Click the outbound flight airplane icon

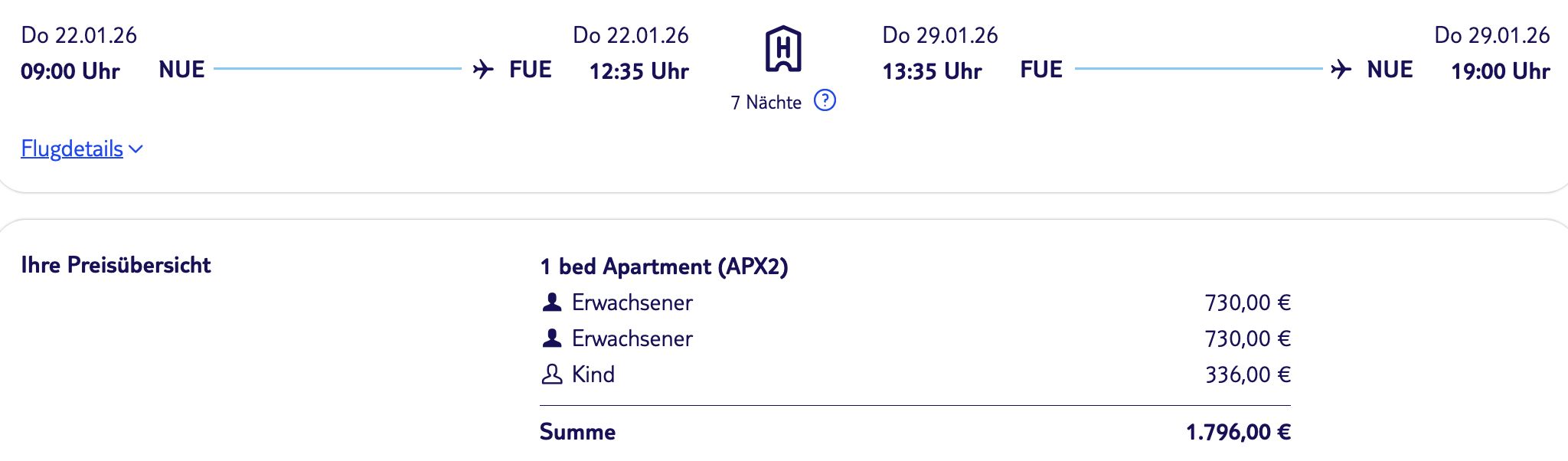coord(483,69)
